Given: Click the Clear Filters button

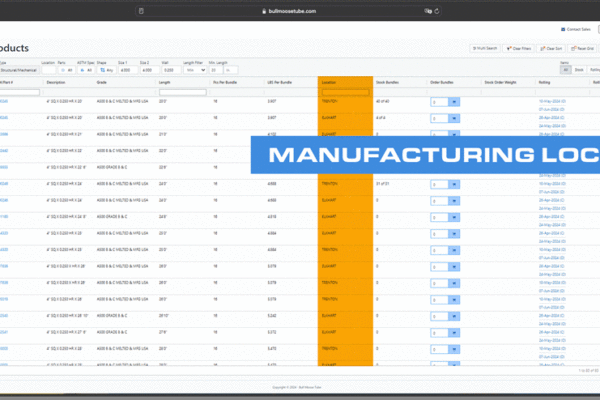Looking at the screenshot, I should [x=517, y=48].
